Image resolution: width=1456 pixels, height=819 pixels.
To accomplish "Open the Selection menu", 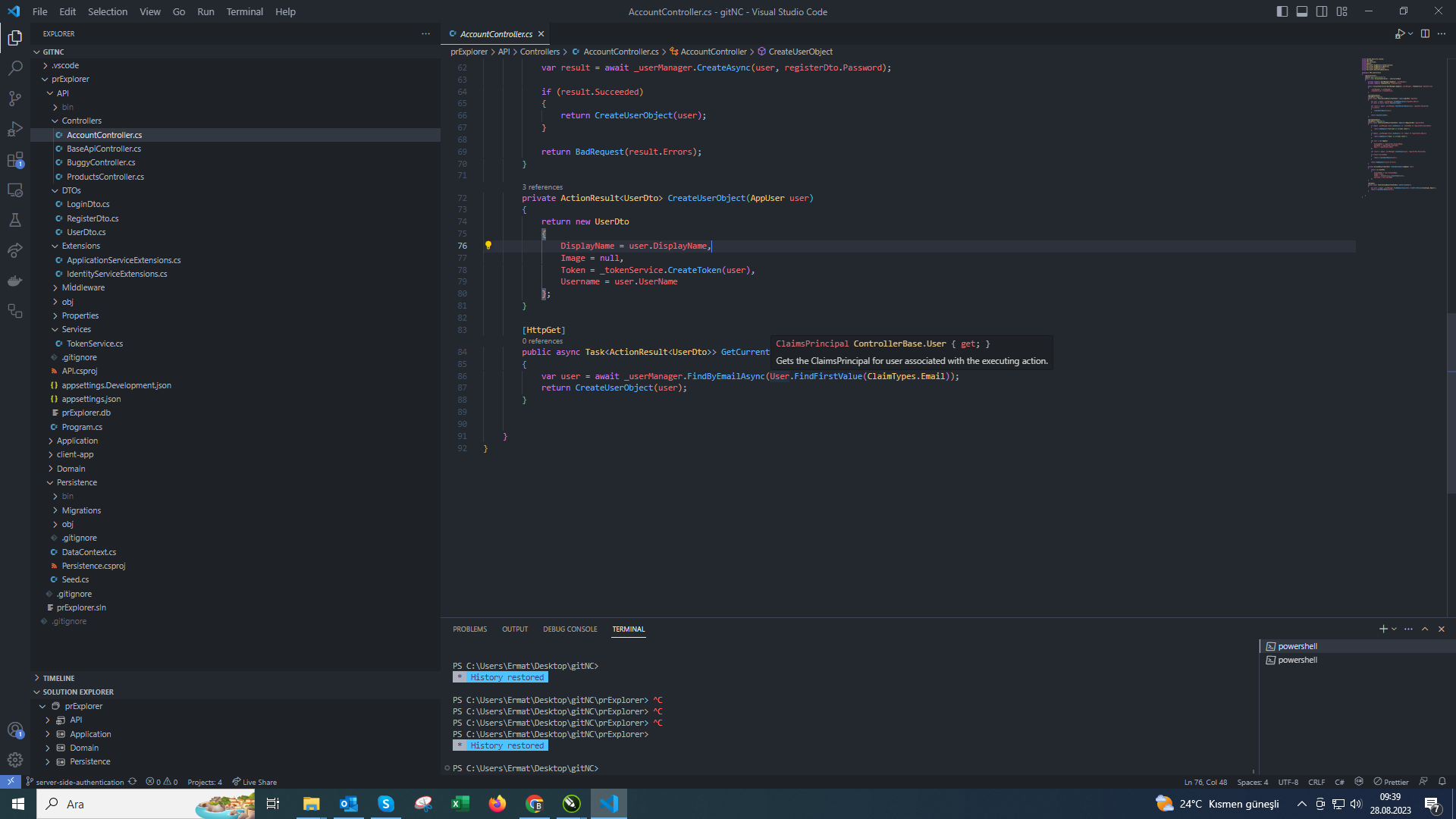I will pos(108,11).
